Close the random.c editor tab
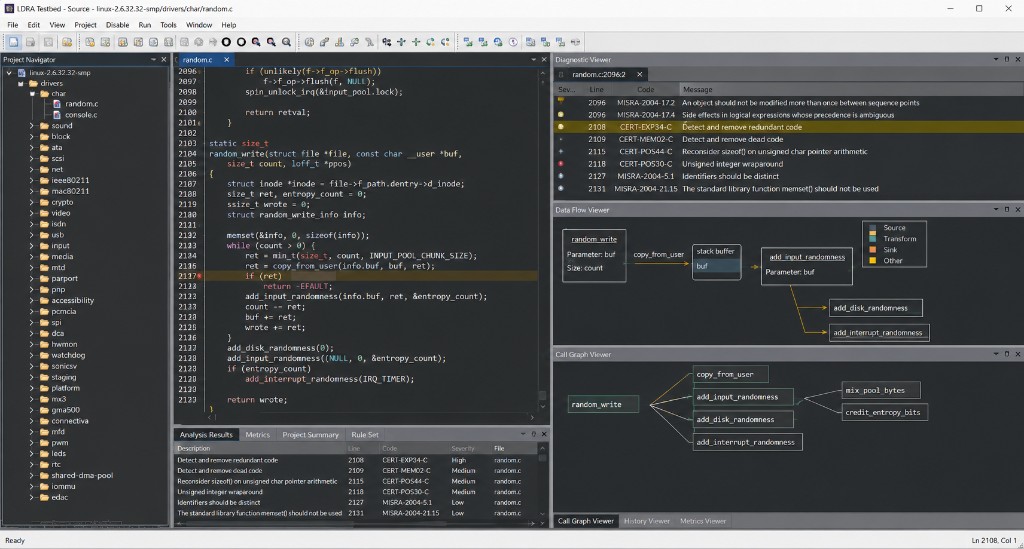This screenshot has height=549, width=1024. pyautogui.click(x=227, y=59)
